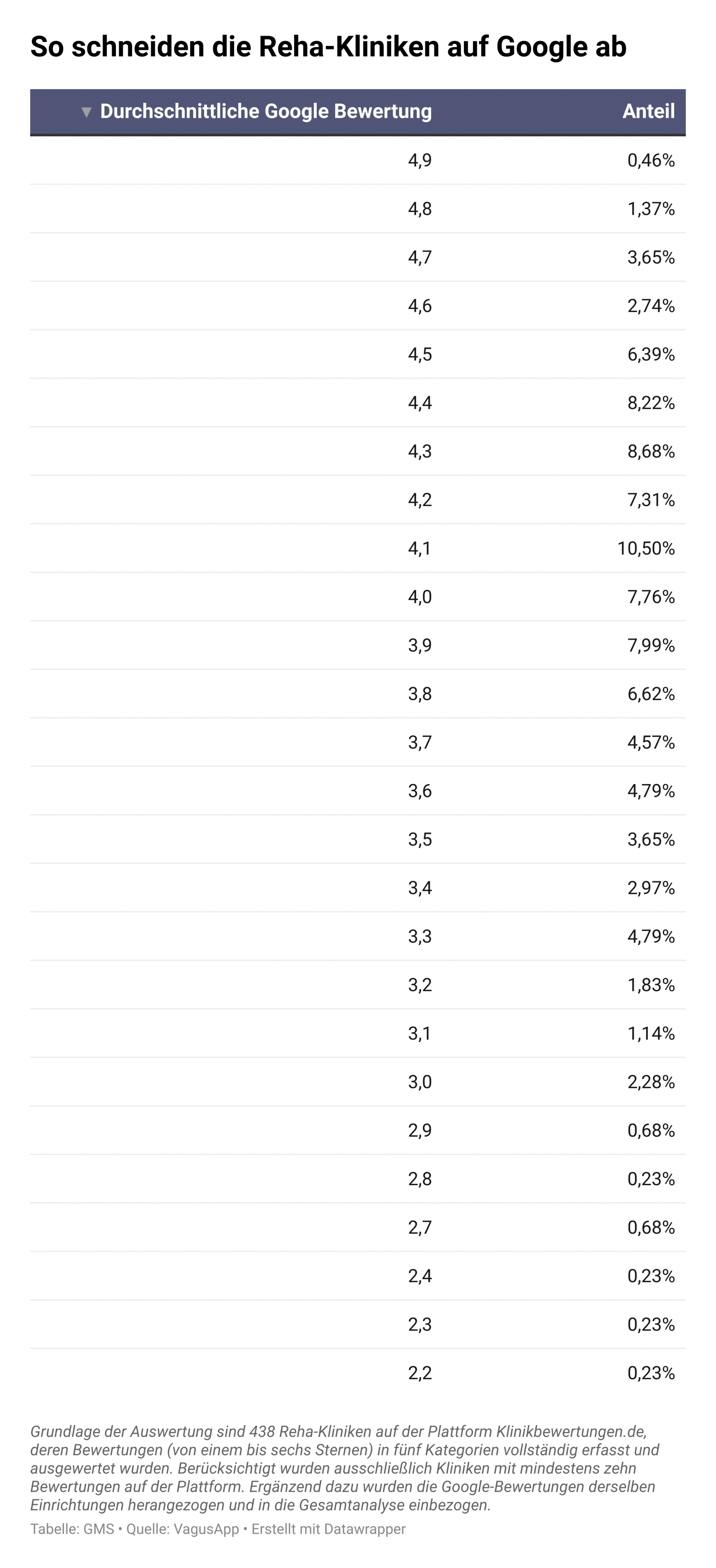The image size is (716, 1568).
Task: Sort the table by the Anteil column
Action: tap(648, 112)
